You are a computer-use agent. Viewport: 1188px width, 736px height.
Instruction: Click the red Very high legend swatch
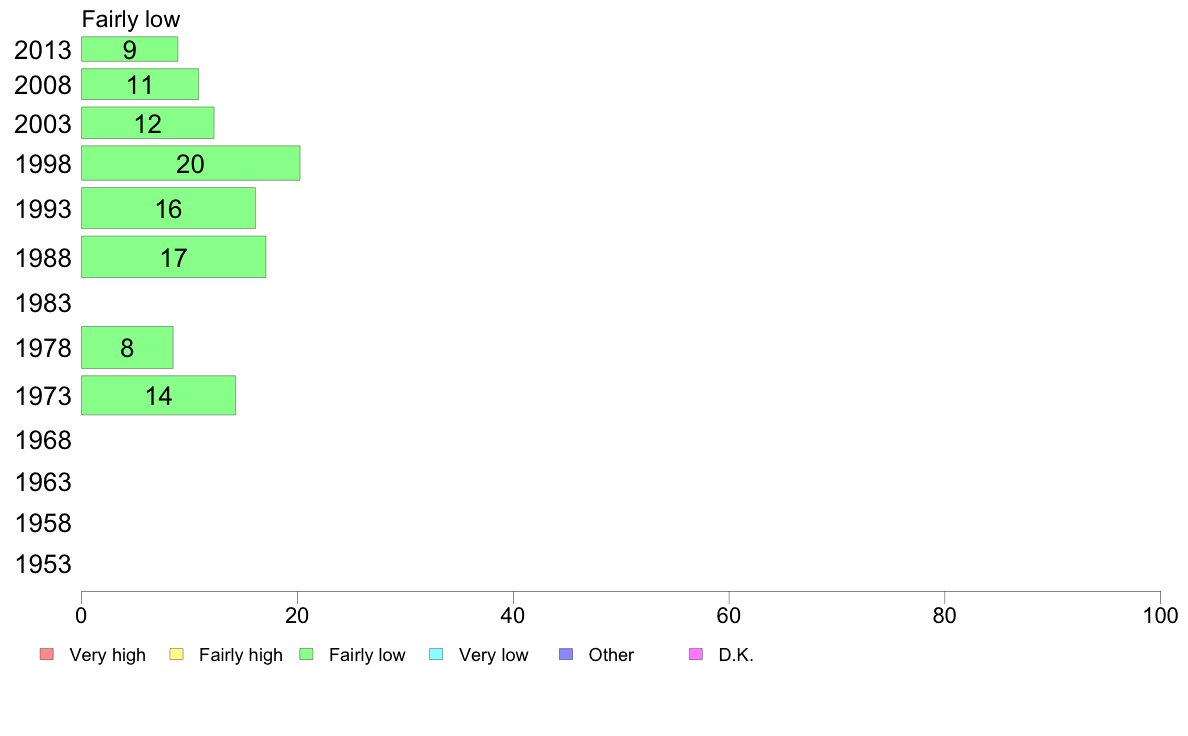[47, 654]
